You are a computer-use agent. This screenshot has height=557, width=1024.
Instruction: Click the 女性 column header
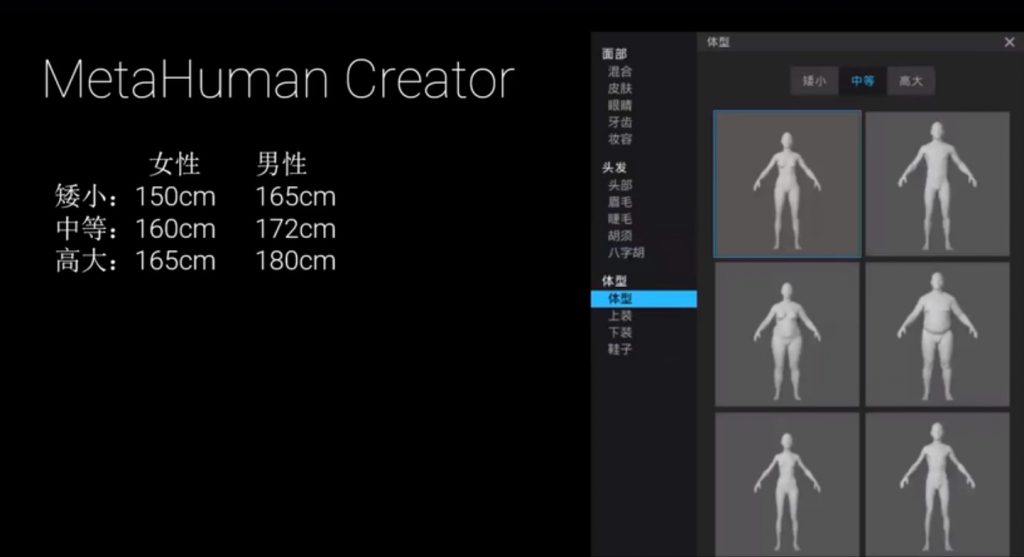point(174,163)
